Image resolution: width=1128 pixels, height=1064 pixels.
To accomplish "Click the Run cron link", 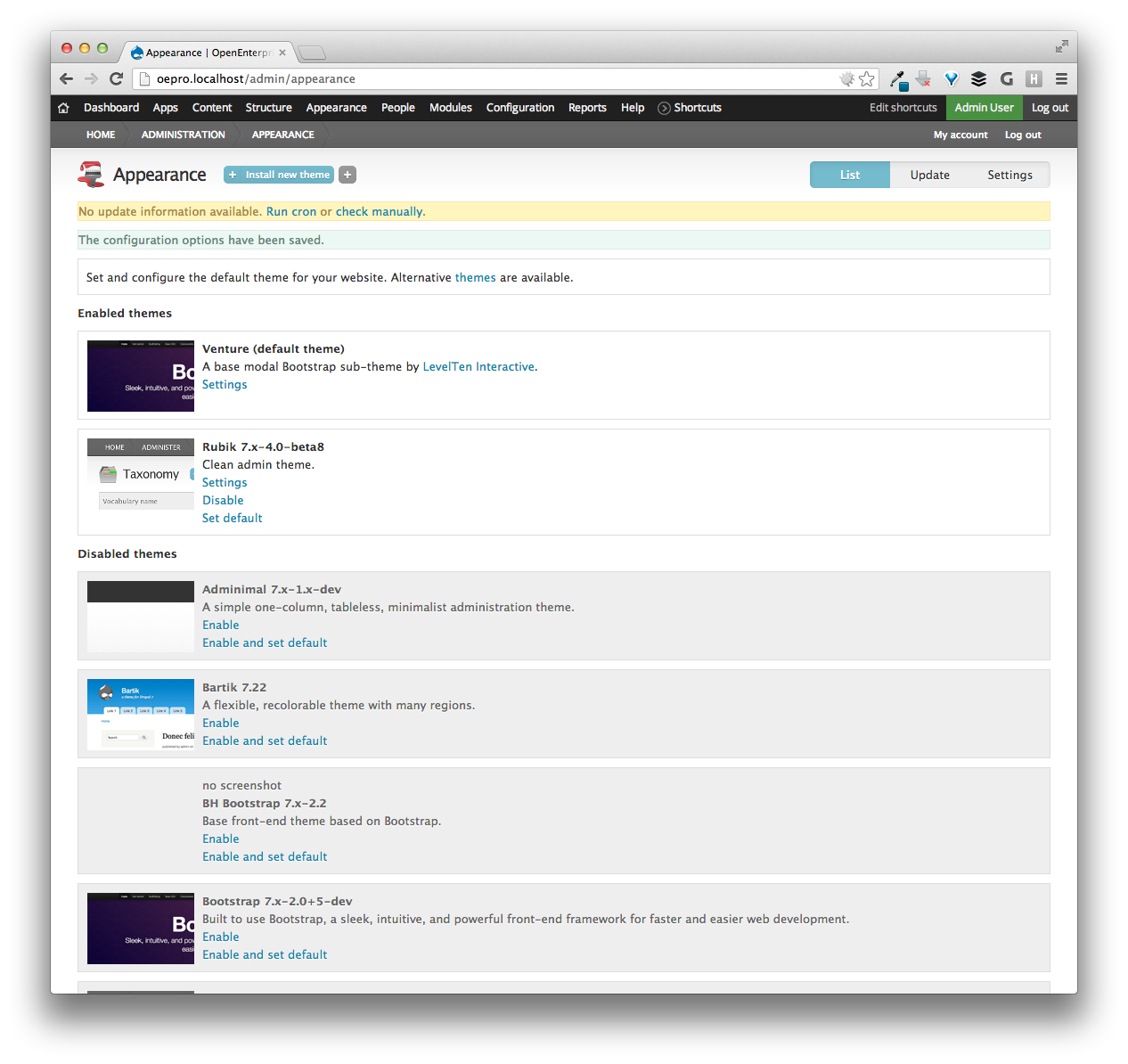I will coord(291,212).
